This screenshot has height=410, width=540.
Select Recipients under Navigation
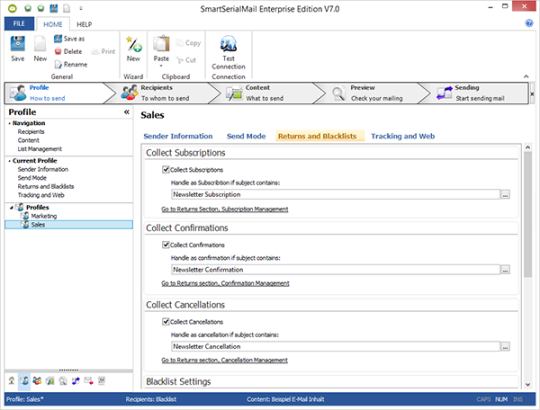[31, 132]
